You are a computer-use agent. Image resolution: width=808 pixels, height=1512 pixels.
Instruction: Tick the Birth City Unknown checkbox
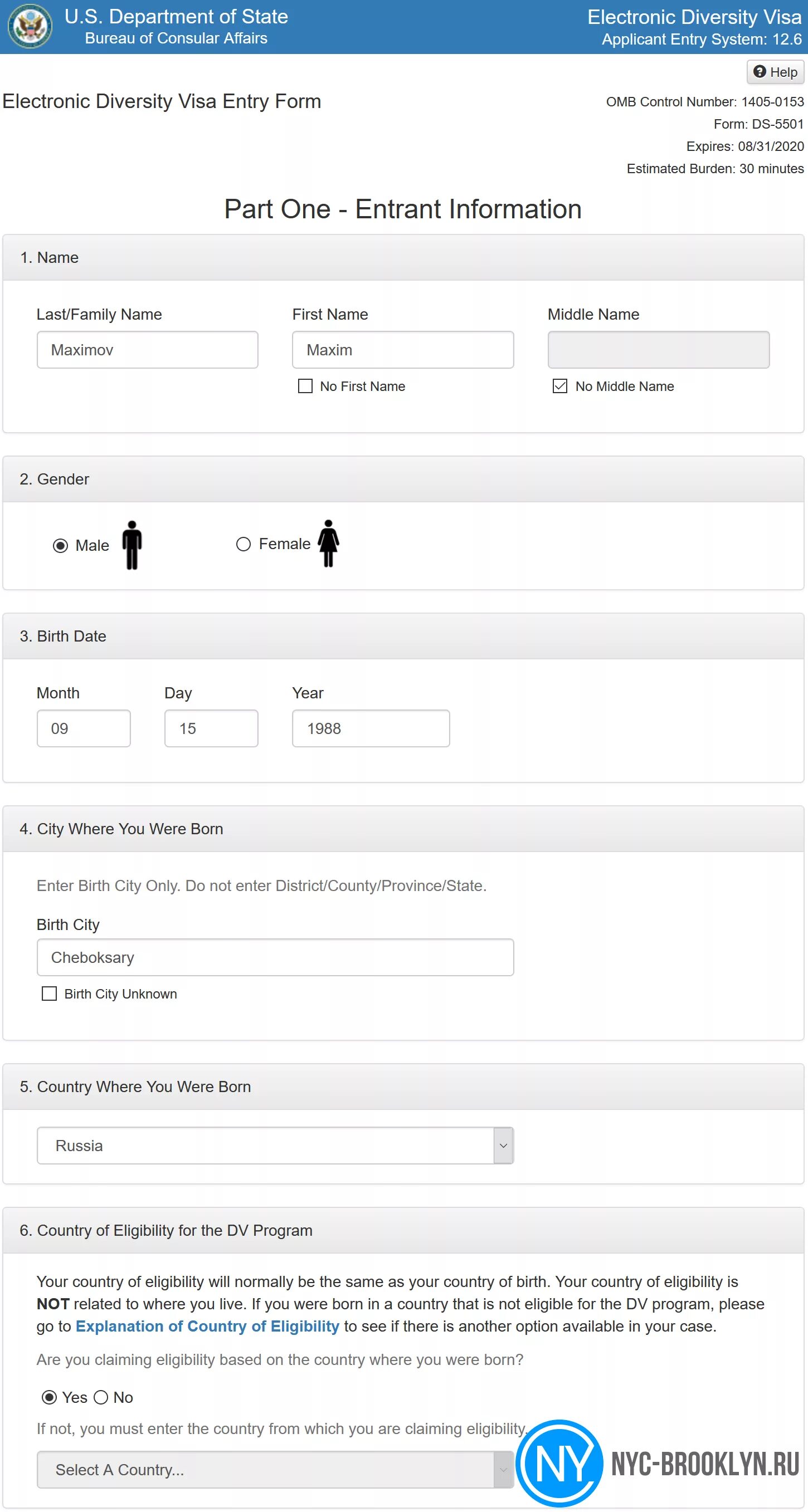tap(50, 994)
